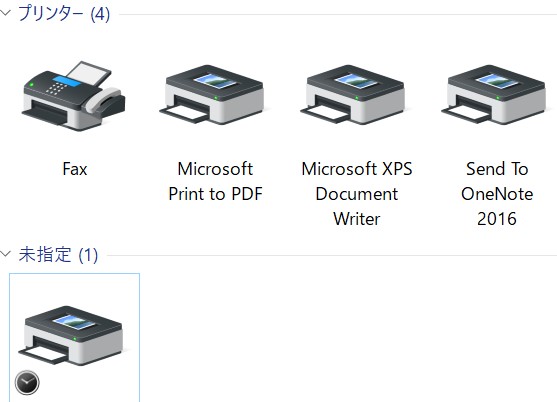Viewport: 557px width, 402px height.
Task: Click the プリンター (4) group header
Action: point(64,13)
